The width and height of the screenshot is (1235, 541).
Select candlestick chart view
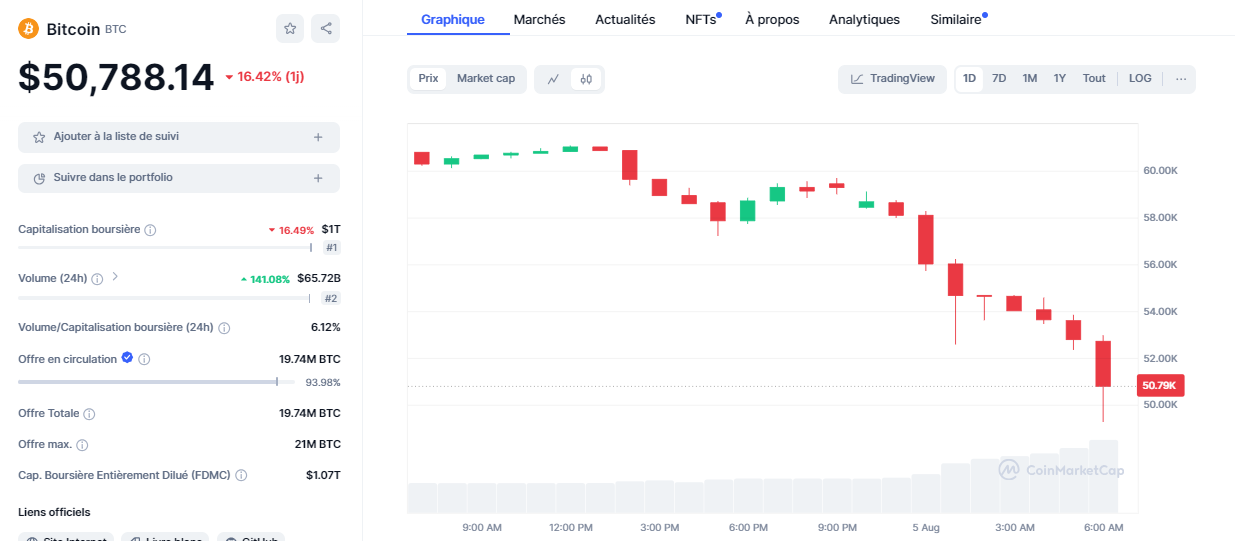[587, 79]
